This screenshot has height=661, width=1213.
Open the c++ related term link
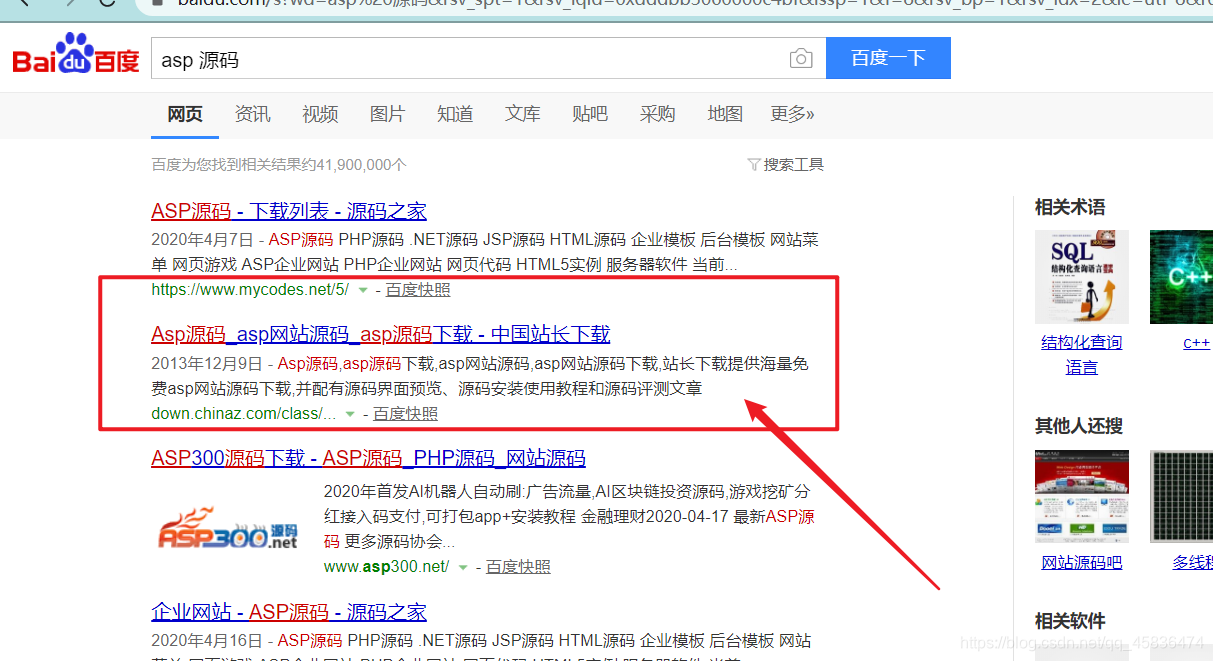(x=1196, y=342)
